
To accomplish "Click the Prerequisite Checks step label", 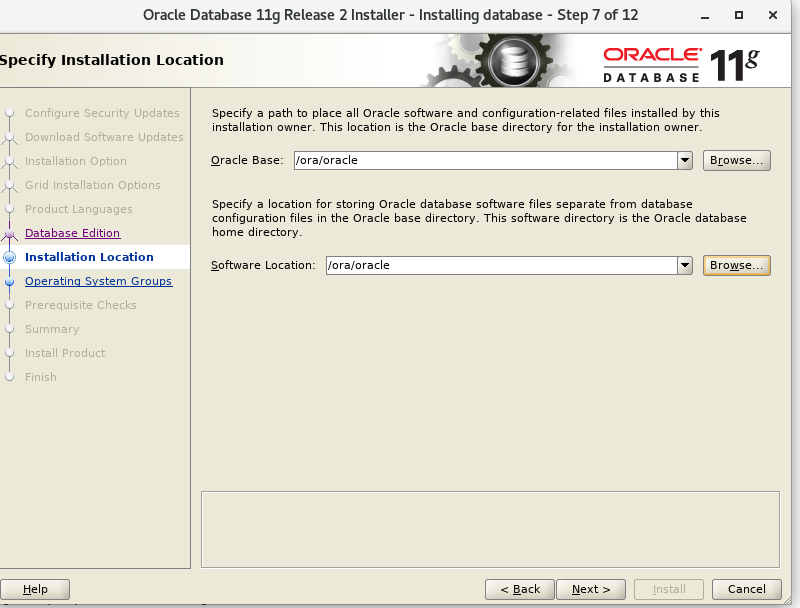I will coord(81,305).
